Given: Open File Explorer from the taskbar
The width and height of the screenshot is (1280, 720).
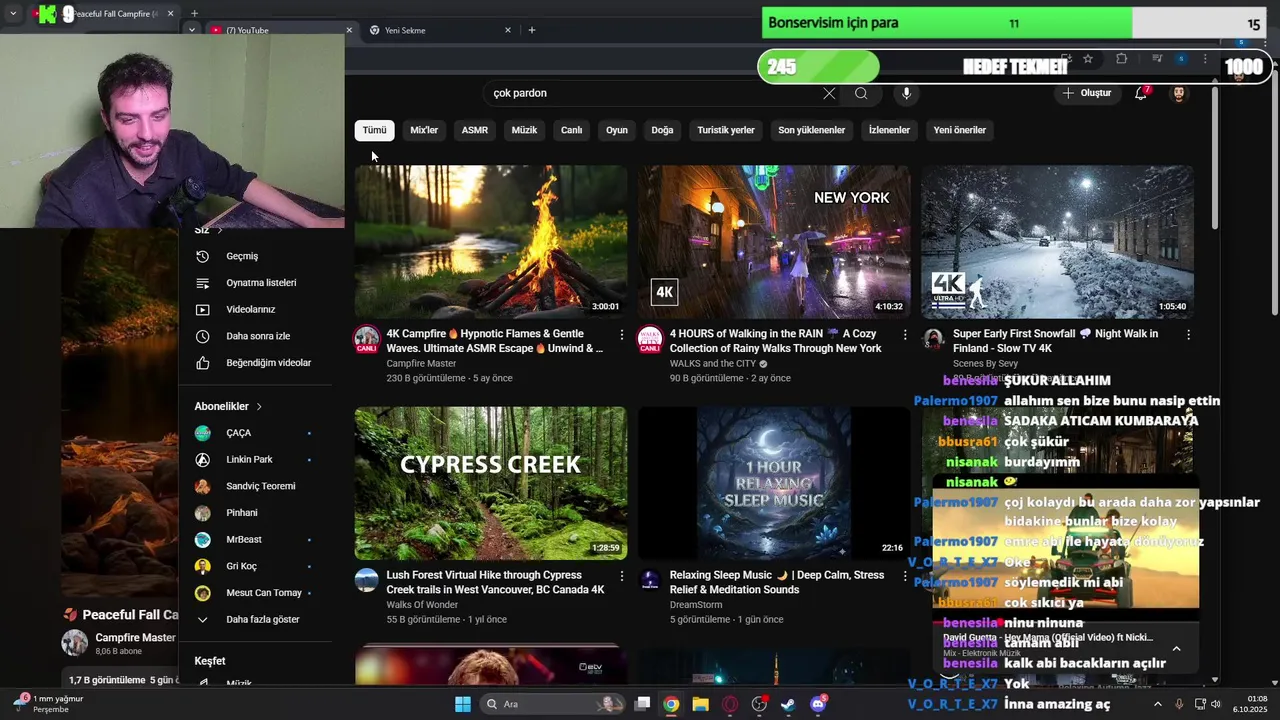Looking at the screenshot, I should point(700,704).
